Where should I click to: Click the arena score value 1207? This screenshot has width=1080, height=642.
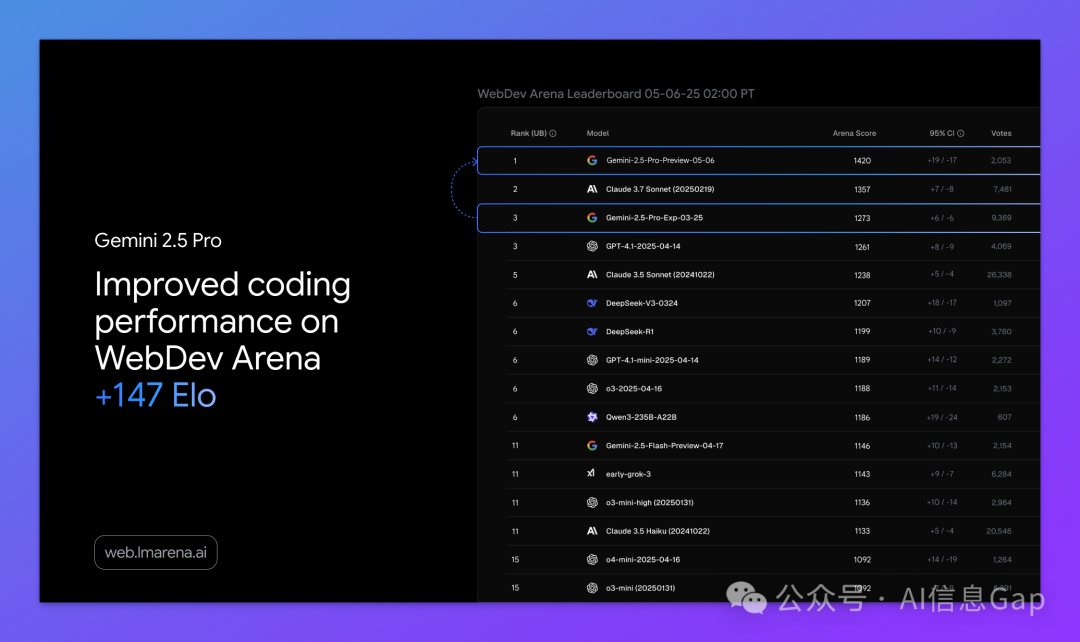862,303
